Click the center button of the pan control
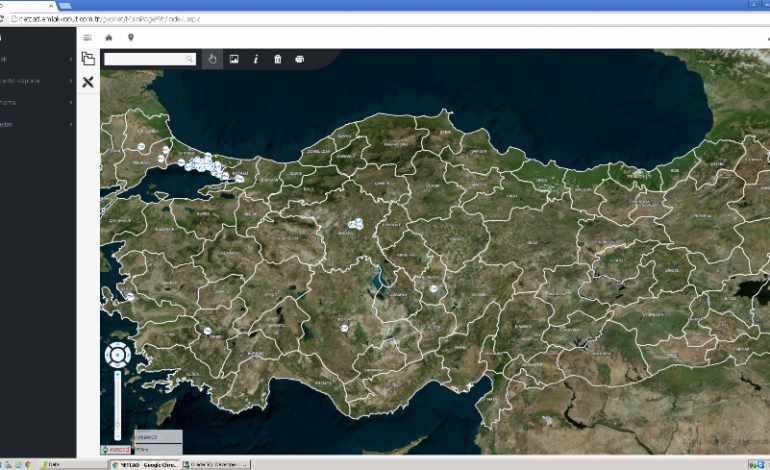Screen dimensions: 770x470 (x=118, y=355)
